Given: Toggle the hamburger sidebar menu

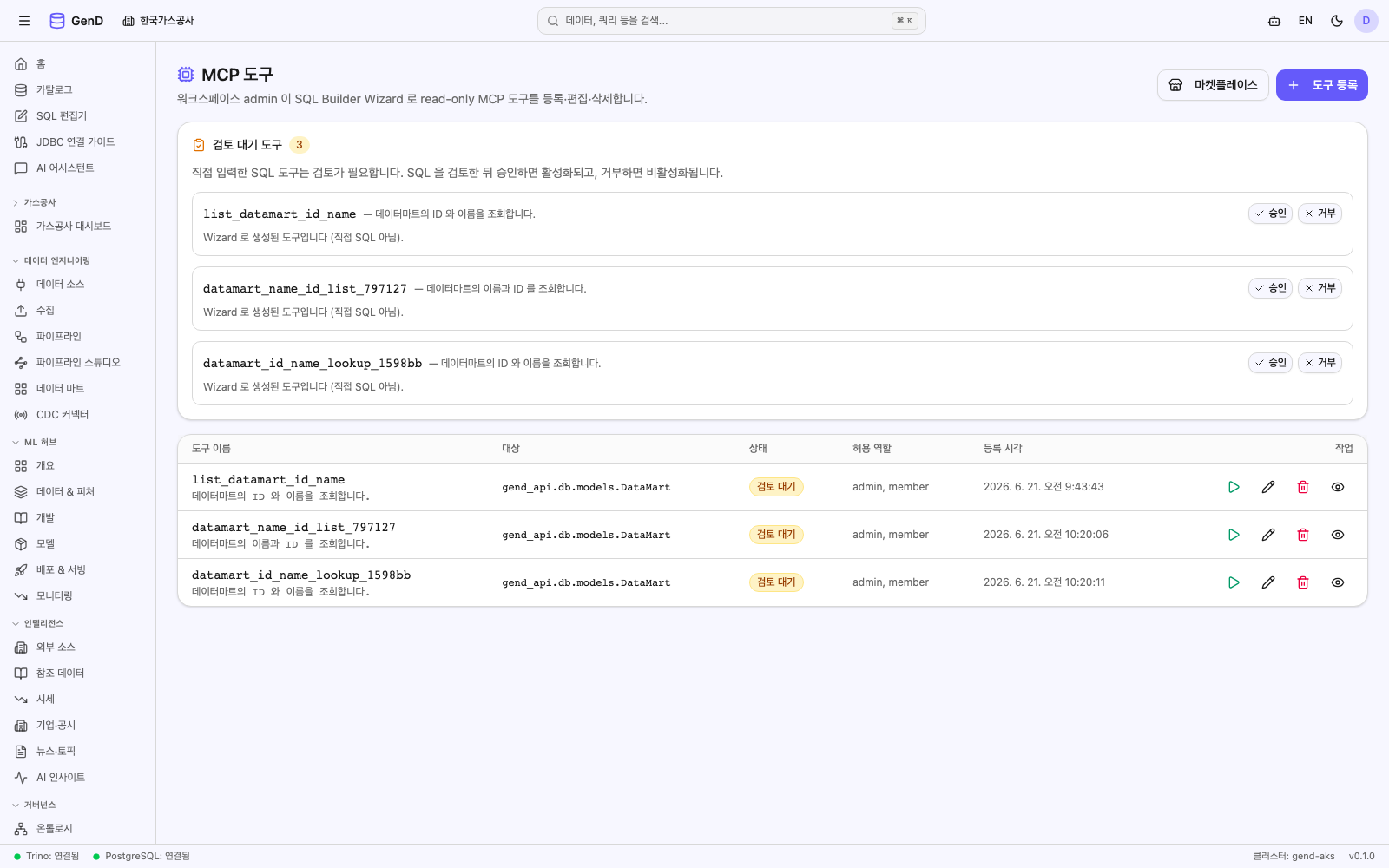Looking at the screenshot, I should (x=24, y=21).
